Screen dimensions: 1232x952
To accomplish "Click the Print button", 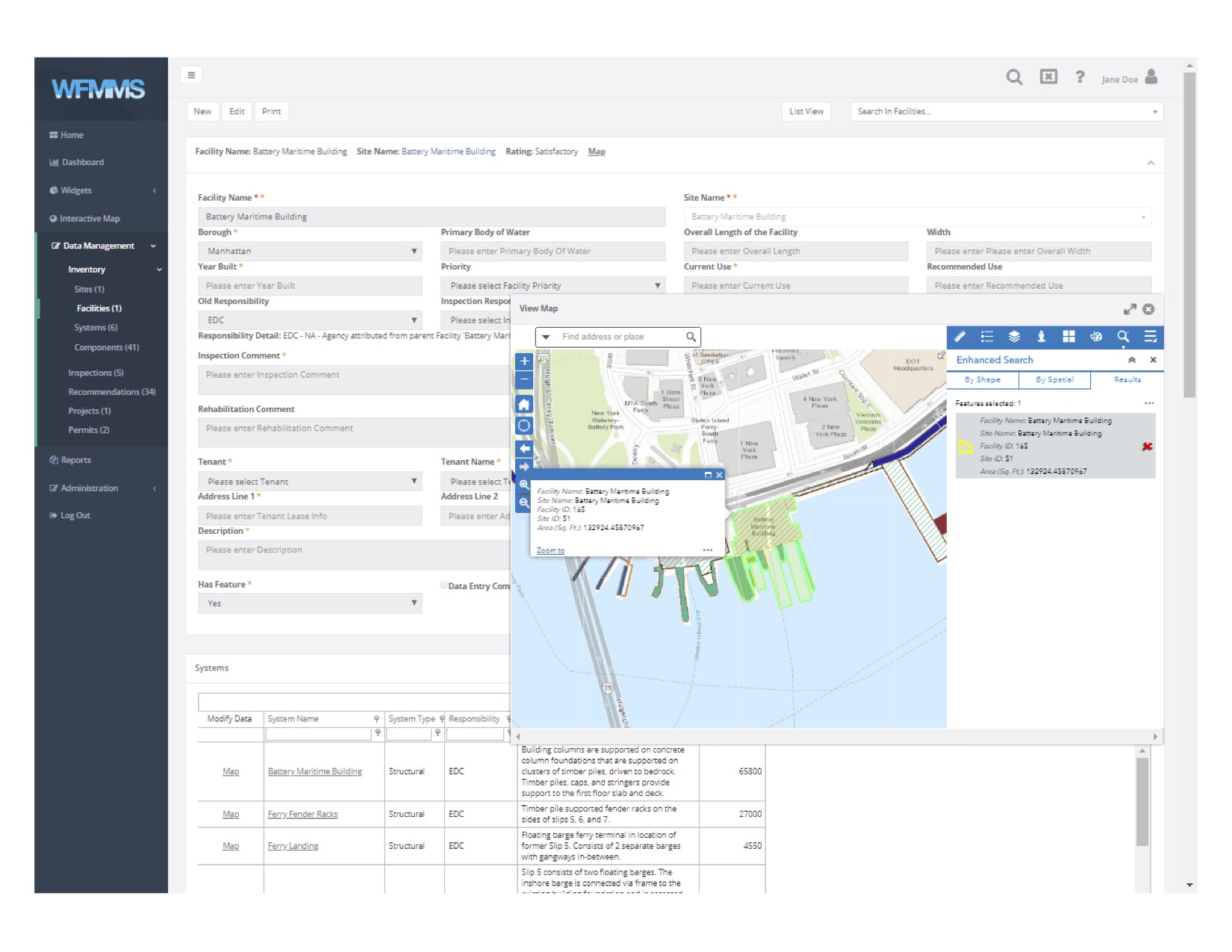I will pyautogui.click(x=272, y=111).
